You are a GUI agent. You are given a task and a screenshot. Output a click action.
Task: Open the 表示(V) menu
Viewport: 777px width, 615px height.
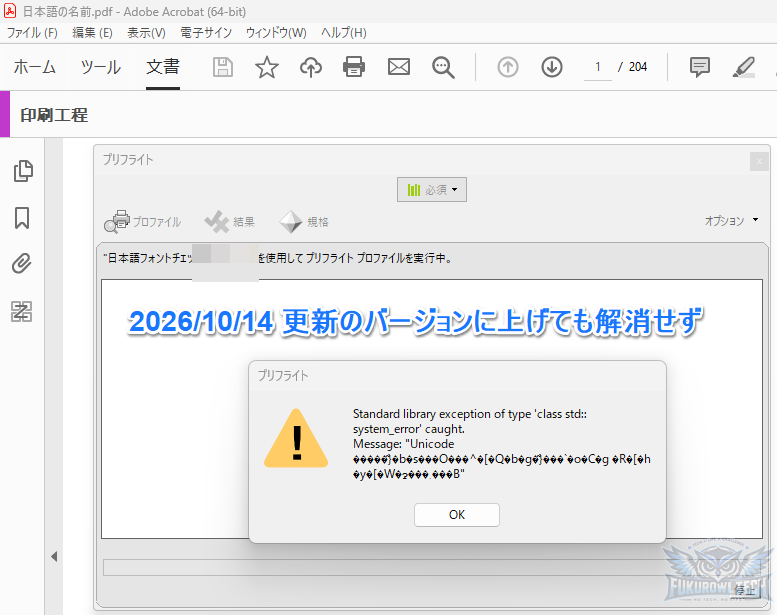tap(146, 33)
